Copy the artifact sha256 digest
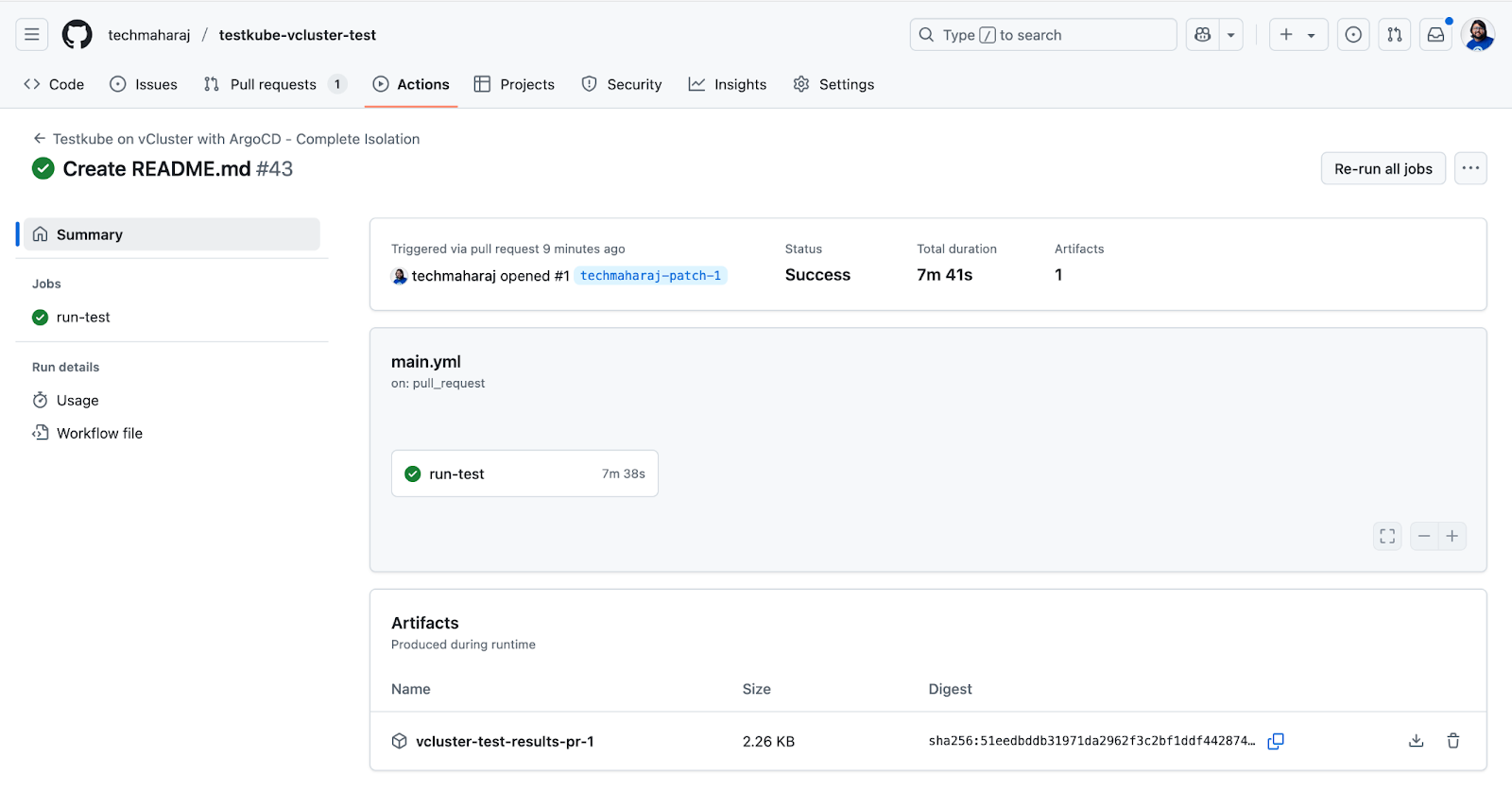This screenshot has width=1512, height=792. tap(1276, 742)
